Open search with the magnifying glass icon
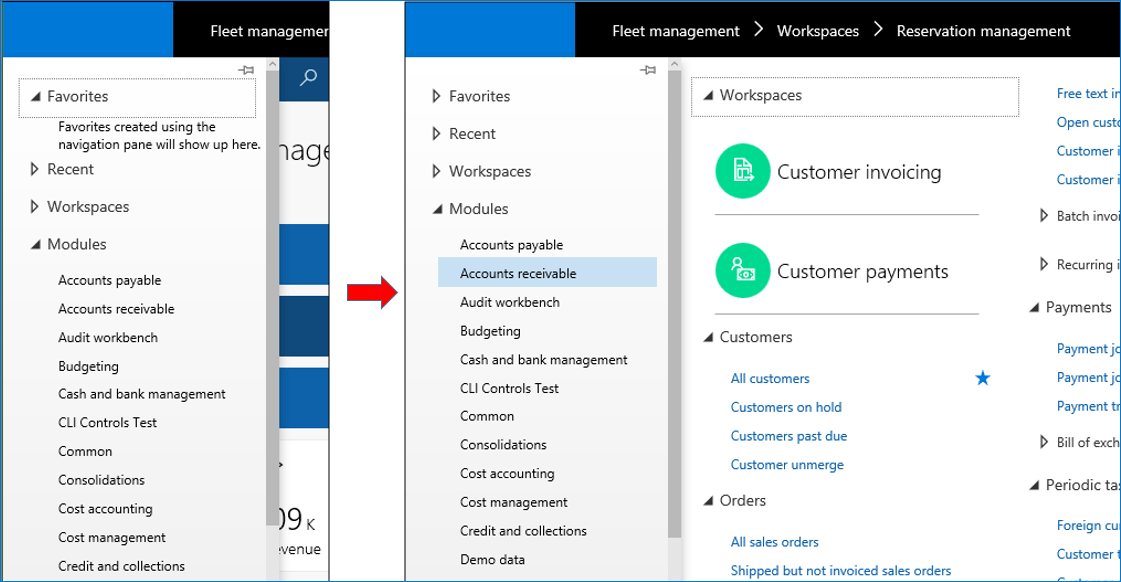The width and height of the screenshot is (1121, 582). [309, 77]
